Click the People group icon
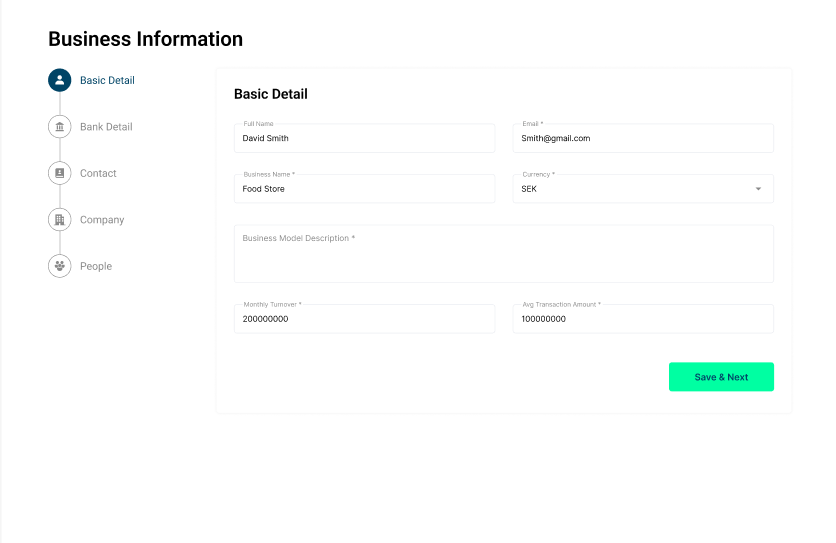 pos(60,266)
